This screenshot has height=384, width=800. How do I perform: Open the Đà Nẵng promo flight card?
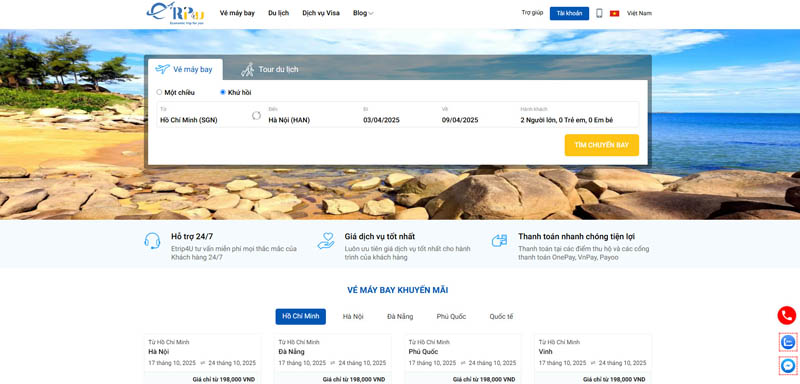333,359
